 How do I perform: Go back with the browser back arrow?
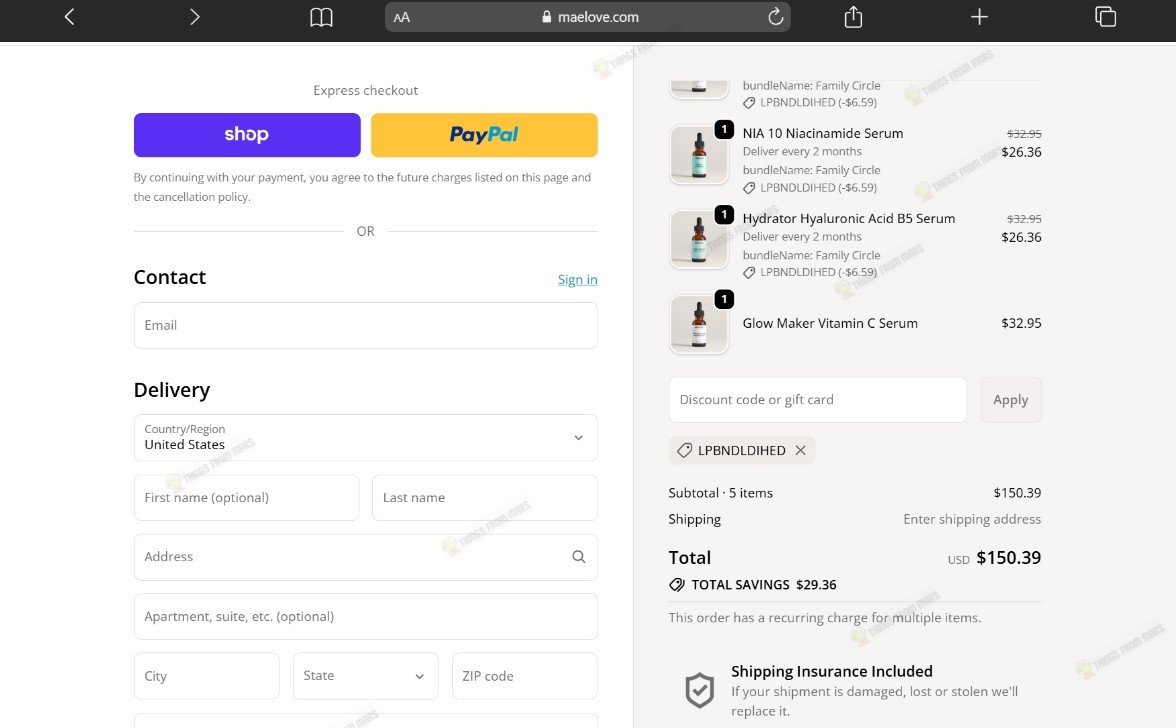click(x=69, y=16)
